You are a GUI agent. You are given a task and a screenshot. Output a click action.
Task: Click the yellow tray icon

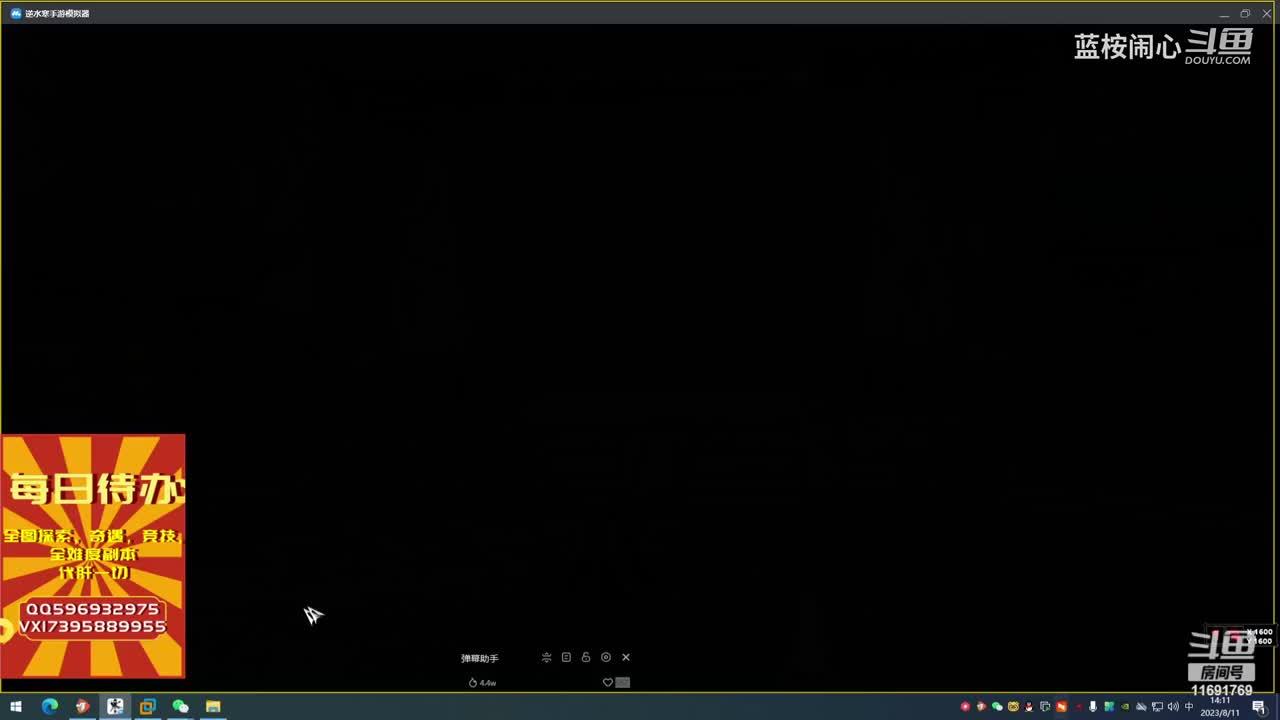1013,707
